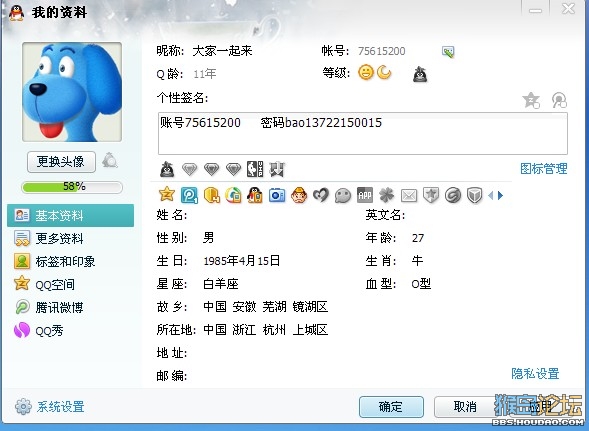Click the edit nickname icon beside account number
589x431 pixels.
click(448, 51)
